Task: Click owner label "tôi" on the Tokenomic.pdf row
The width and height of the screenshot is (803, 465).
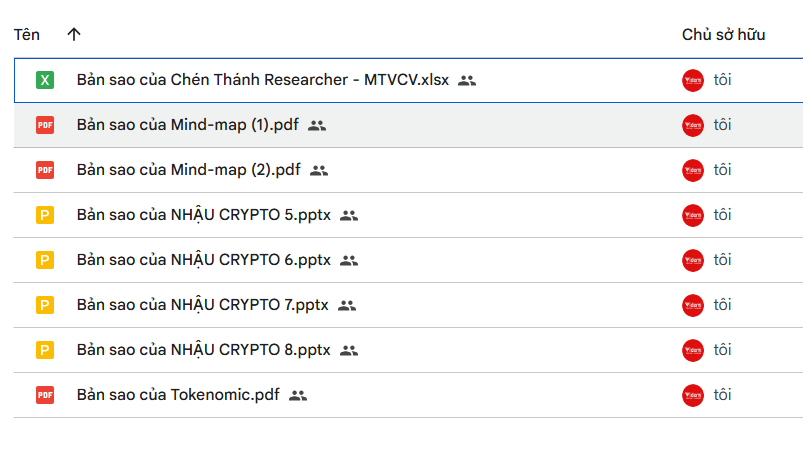Action: [723, 395]
